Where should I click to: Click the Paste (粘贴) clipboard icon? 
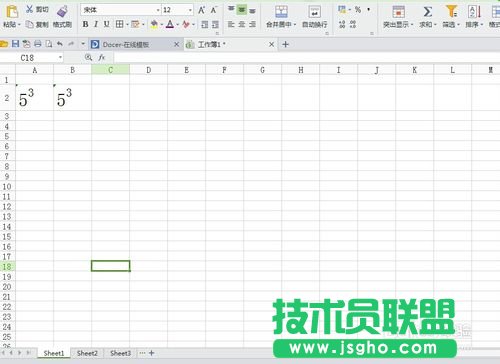point(12,12)
